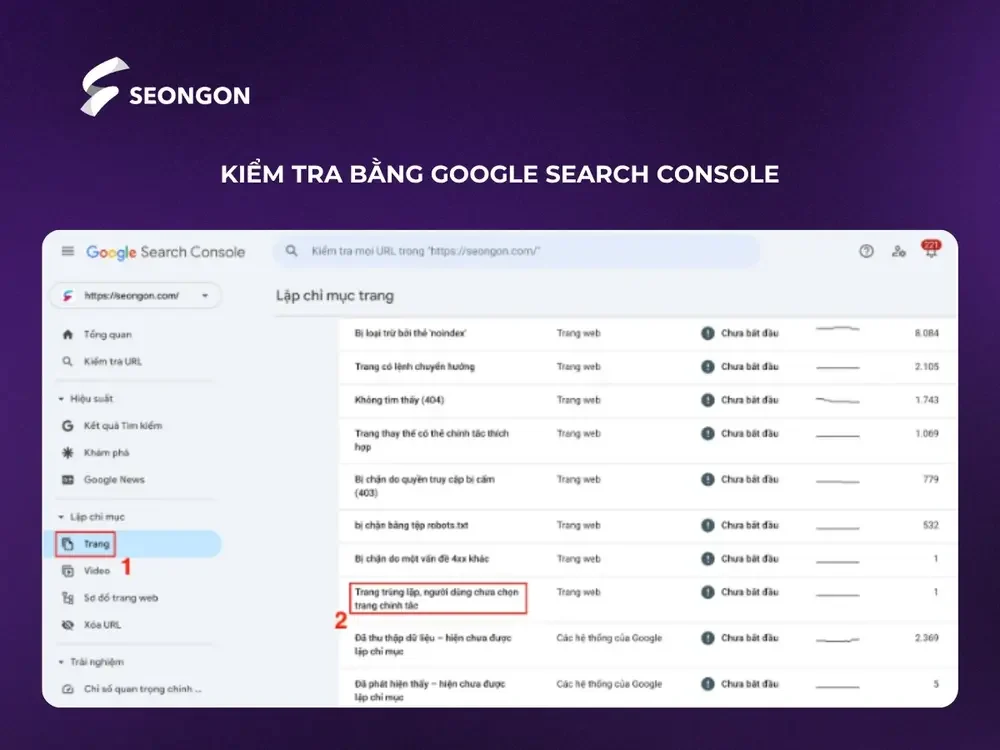Click the Lập chỉ mục trang page heading

click(335, 296)
